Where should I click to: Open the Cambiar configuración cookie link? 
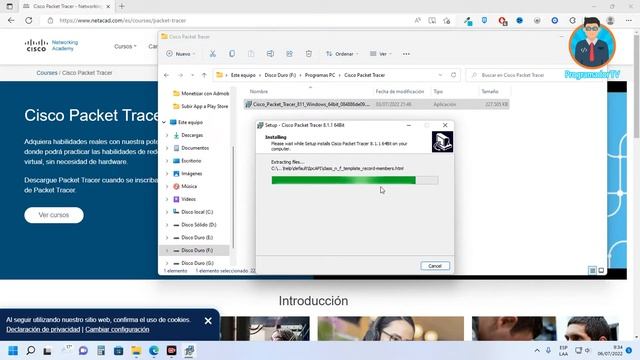point(117,329)
